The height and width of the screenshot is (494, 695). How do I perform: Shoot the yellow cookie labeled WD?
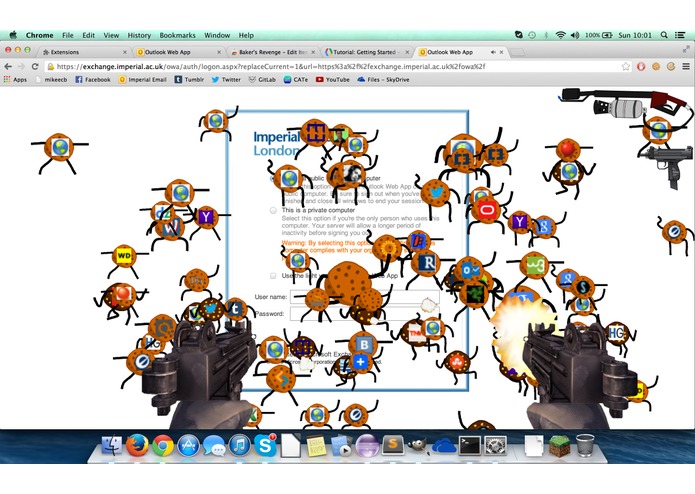(124, 256)
